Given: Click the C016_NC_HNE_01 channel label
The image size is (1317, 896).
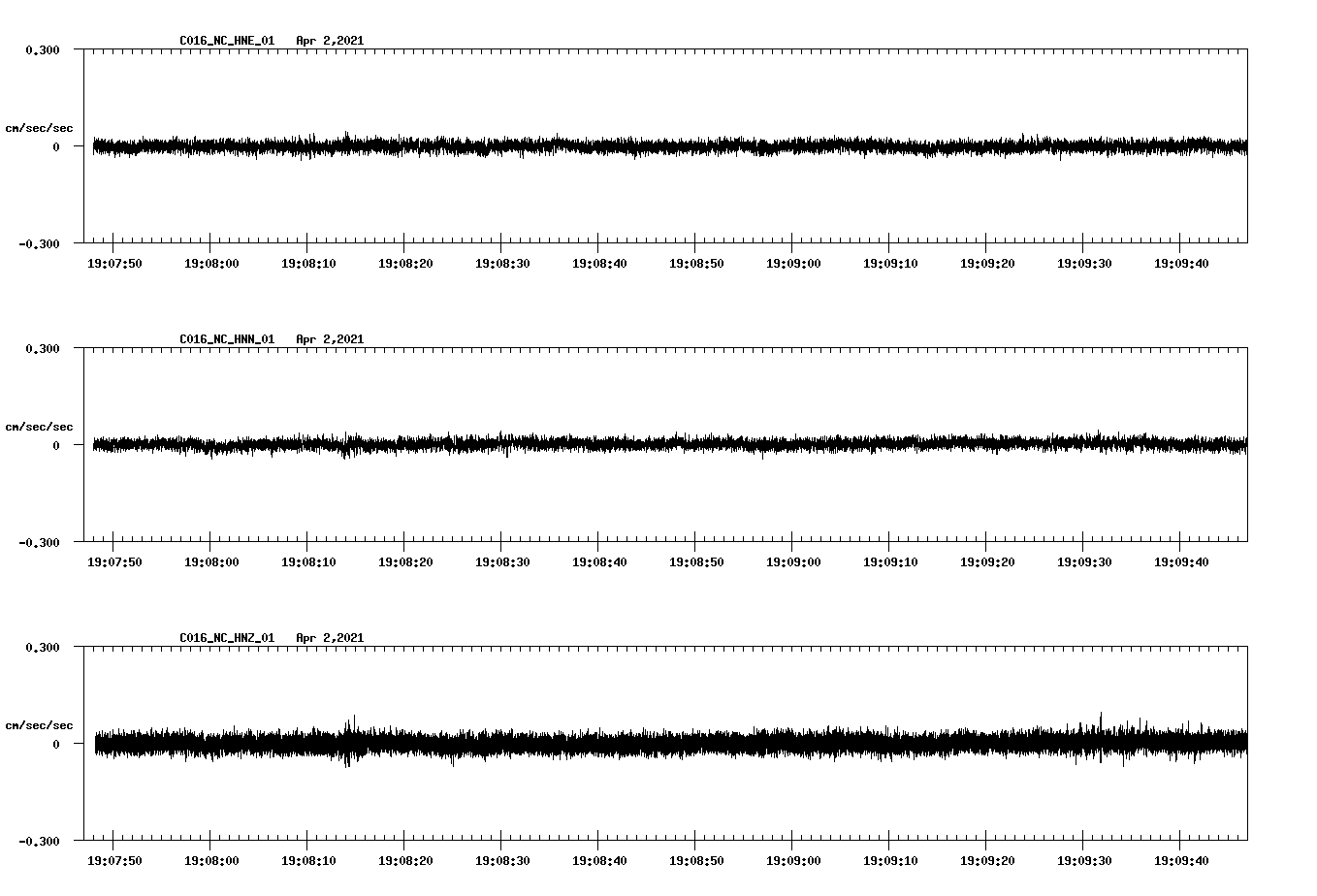Looking at the screenshot, I should pyautogui.click(x=225, y=40).
